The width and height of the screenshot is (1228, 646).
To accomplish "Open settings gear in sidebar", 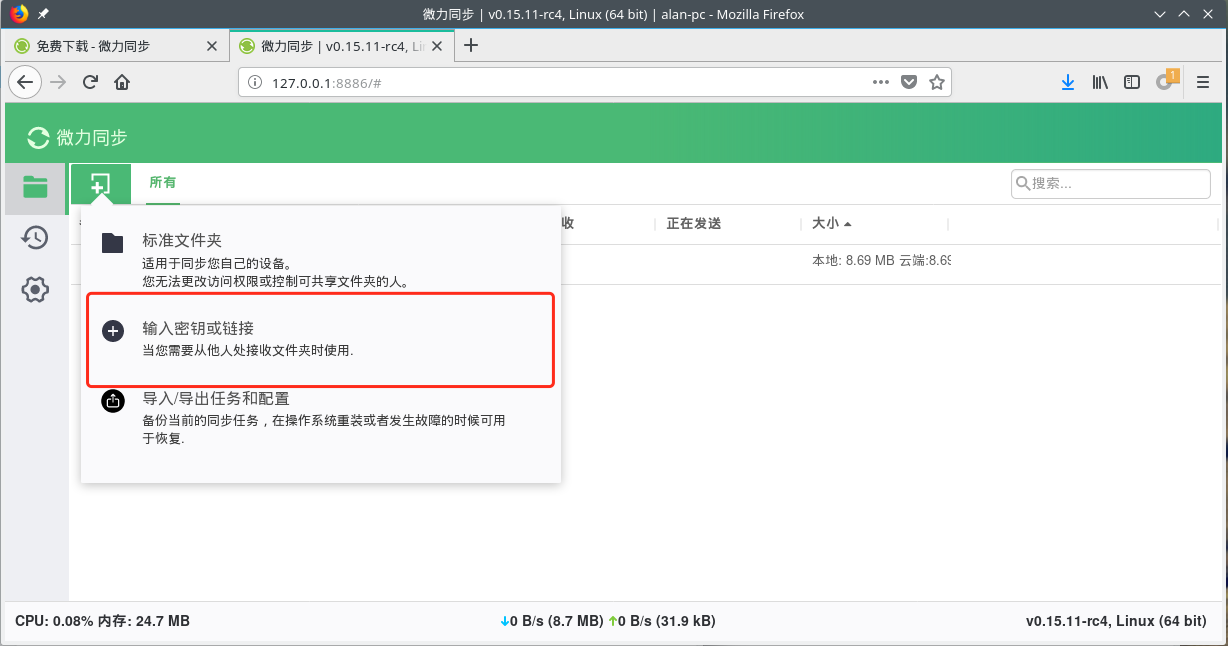I will point(35,290).
